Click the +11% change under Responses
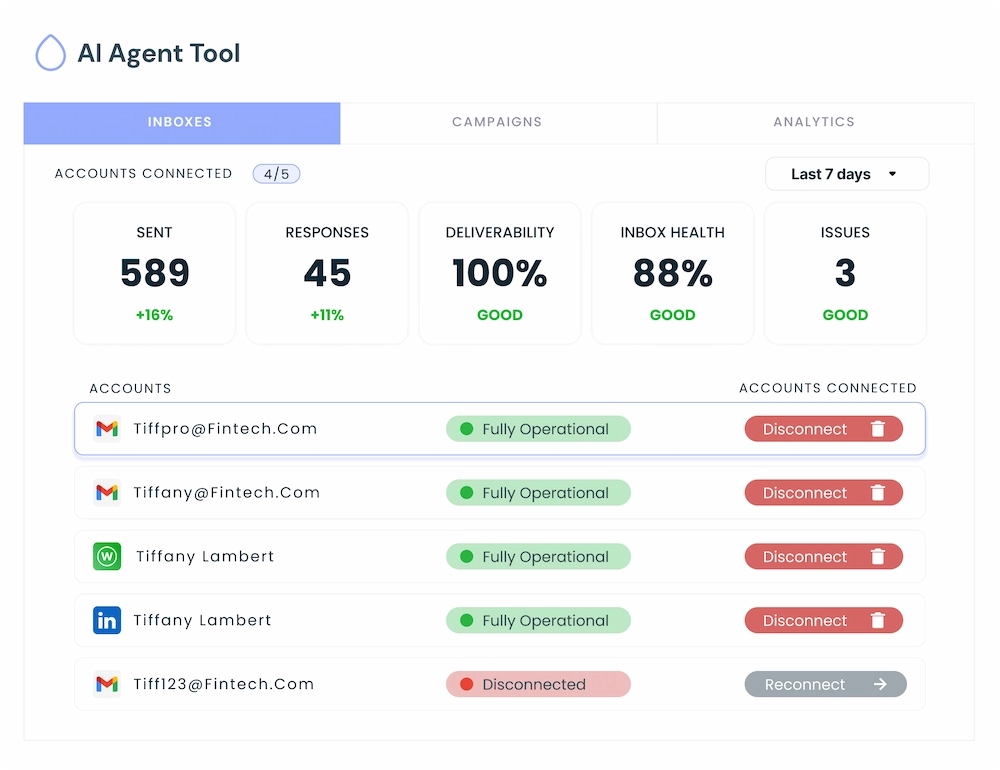Screen dimensions: 1000x770 [x=327, y=315]
